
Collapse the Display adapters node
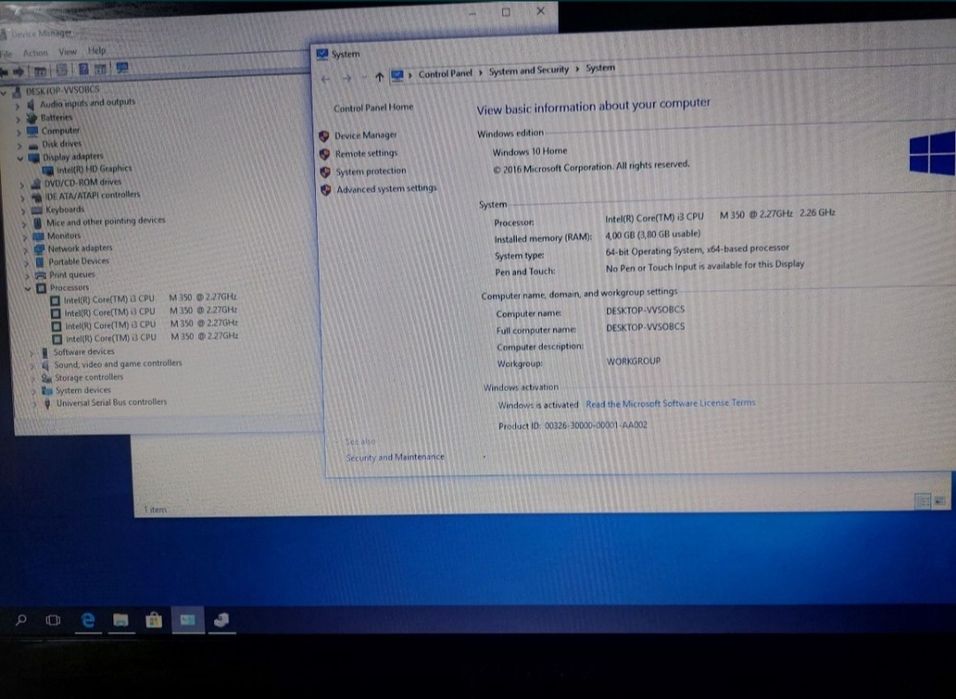pos(20,158)
